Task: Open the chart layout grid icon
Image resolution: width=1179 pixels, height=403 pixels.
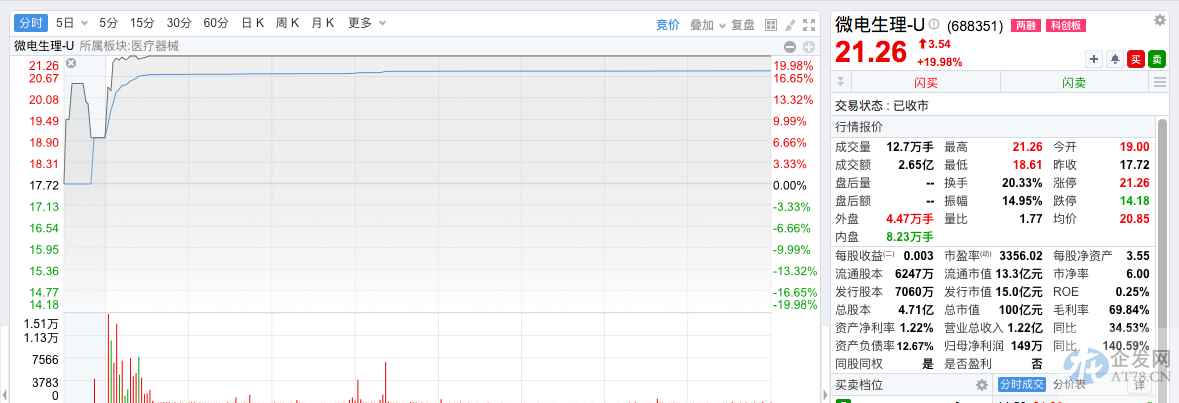Action: [770, 23]
